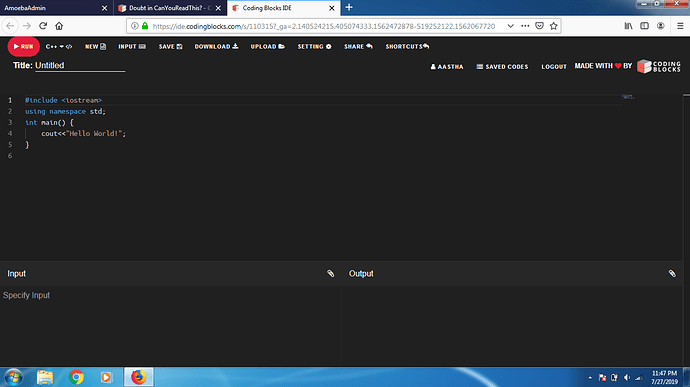Open Chrome from the Windows taskbar

tap(76, 377)
